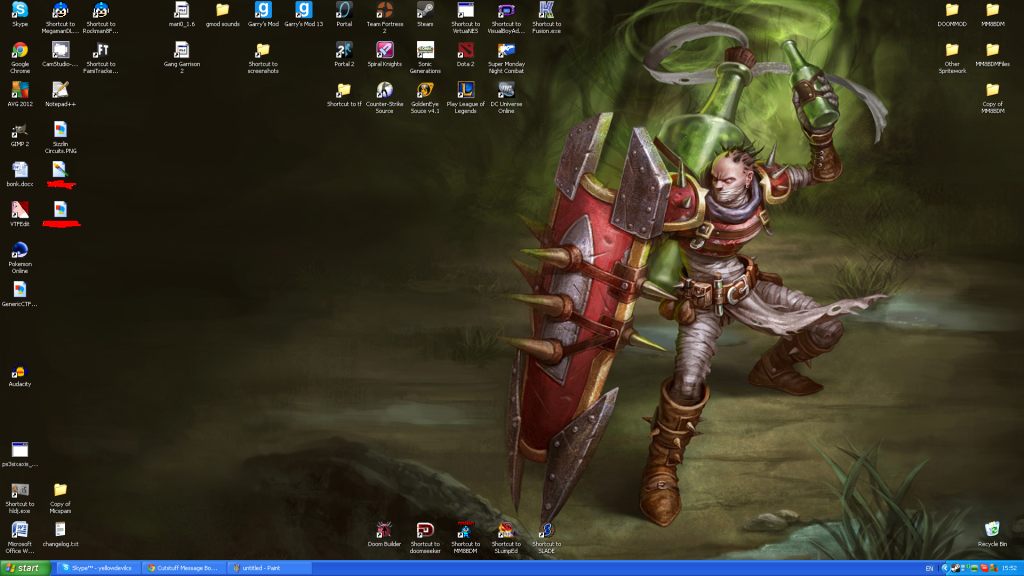Click the Windows Start button

pos(24,568)
